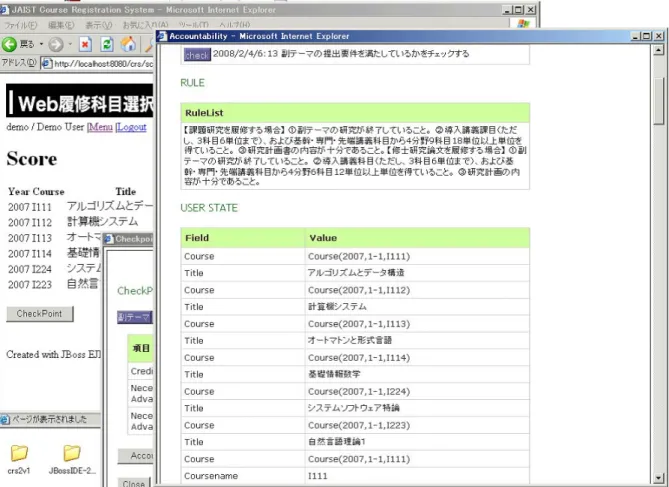
Task: Go back with the green Back arrow
Action: click(x=9, y=44)
